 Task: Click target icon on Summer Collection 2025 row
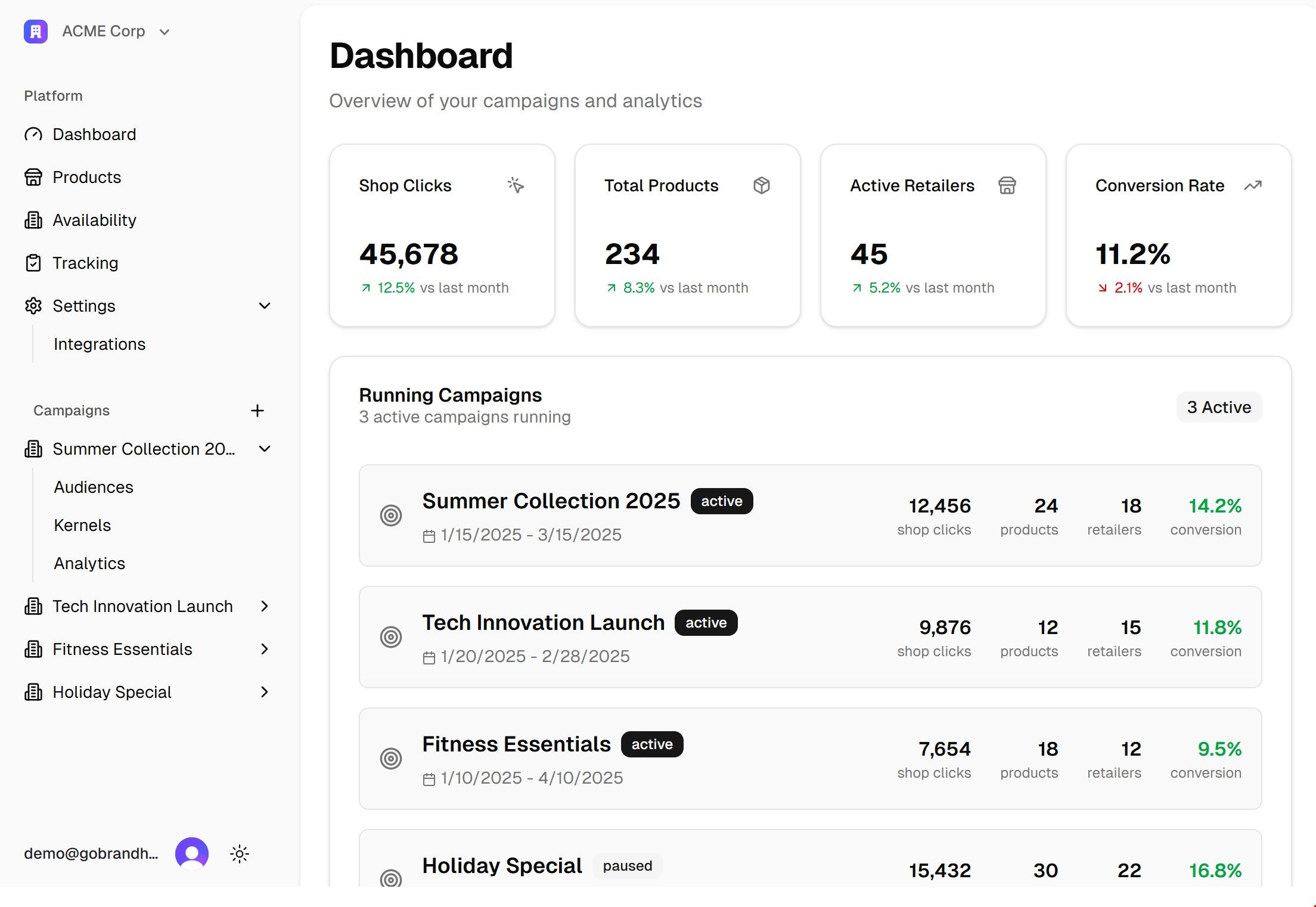coord(391,515)
